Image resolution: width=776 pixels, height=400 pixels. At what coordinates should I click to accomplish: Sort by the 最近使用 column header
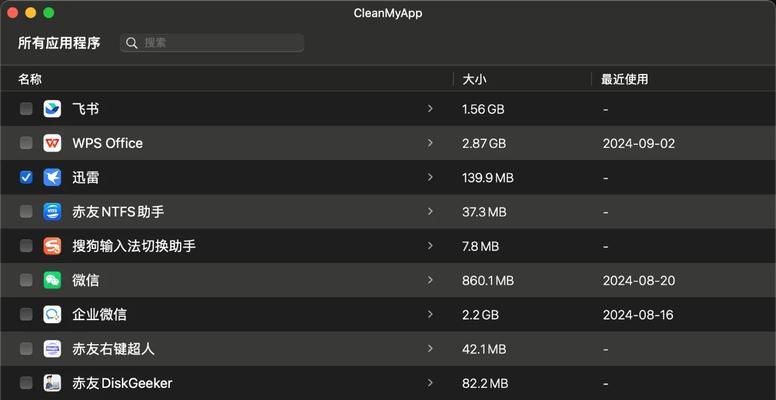pos(625,79)
